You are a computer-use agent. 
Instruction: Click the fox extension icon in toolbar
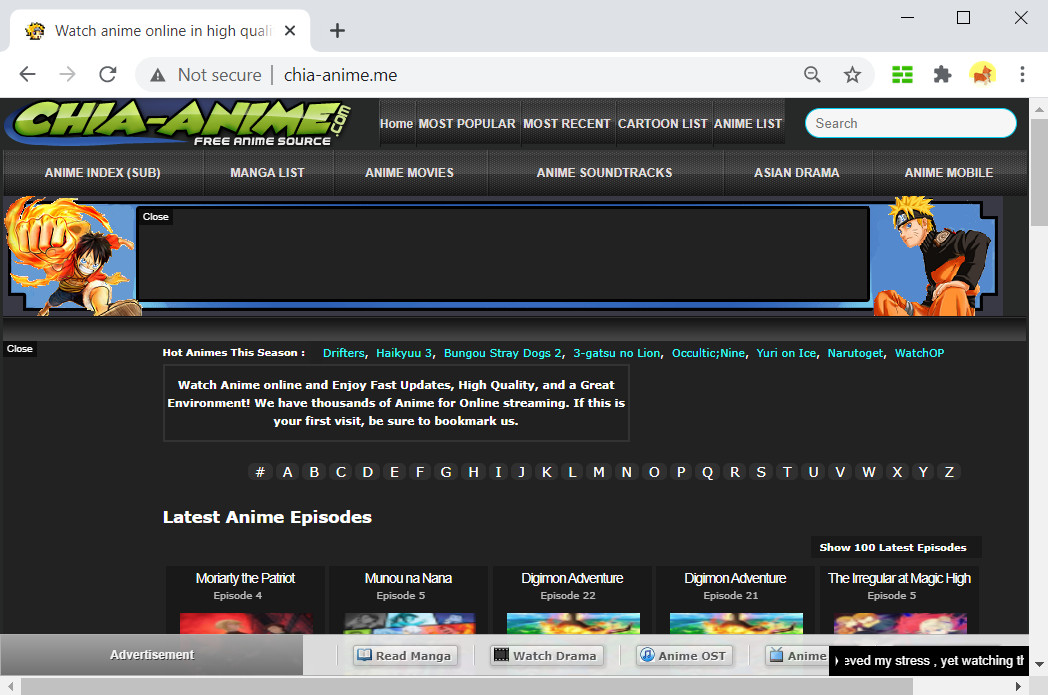(982, 74)
